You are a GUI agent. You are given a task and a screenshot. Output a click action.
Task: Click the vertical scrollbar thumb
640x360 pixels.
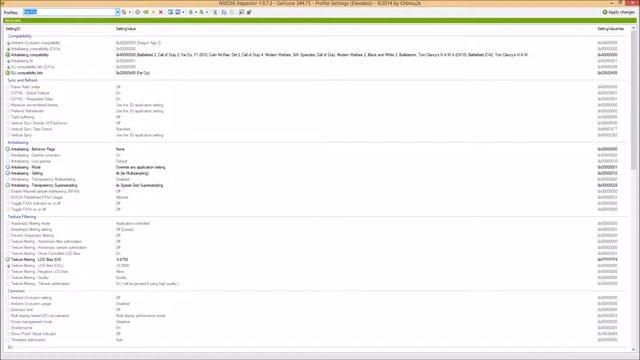pyautogui.click(x=633, y=100)
